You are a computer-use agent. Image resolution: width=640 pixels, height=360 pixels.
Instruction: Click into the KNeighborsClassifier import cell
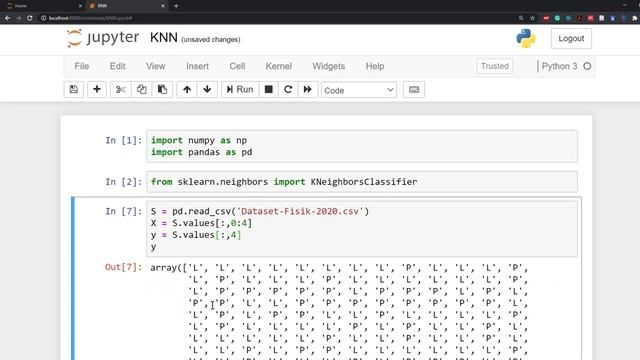(x=362, y=182)
